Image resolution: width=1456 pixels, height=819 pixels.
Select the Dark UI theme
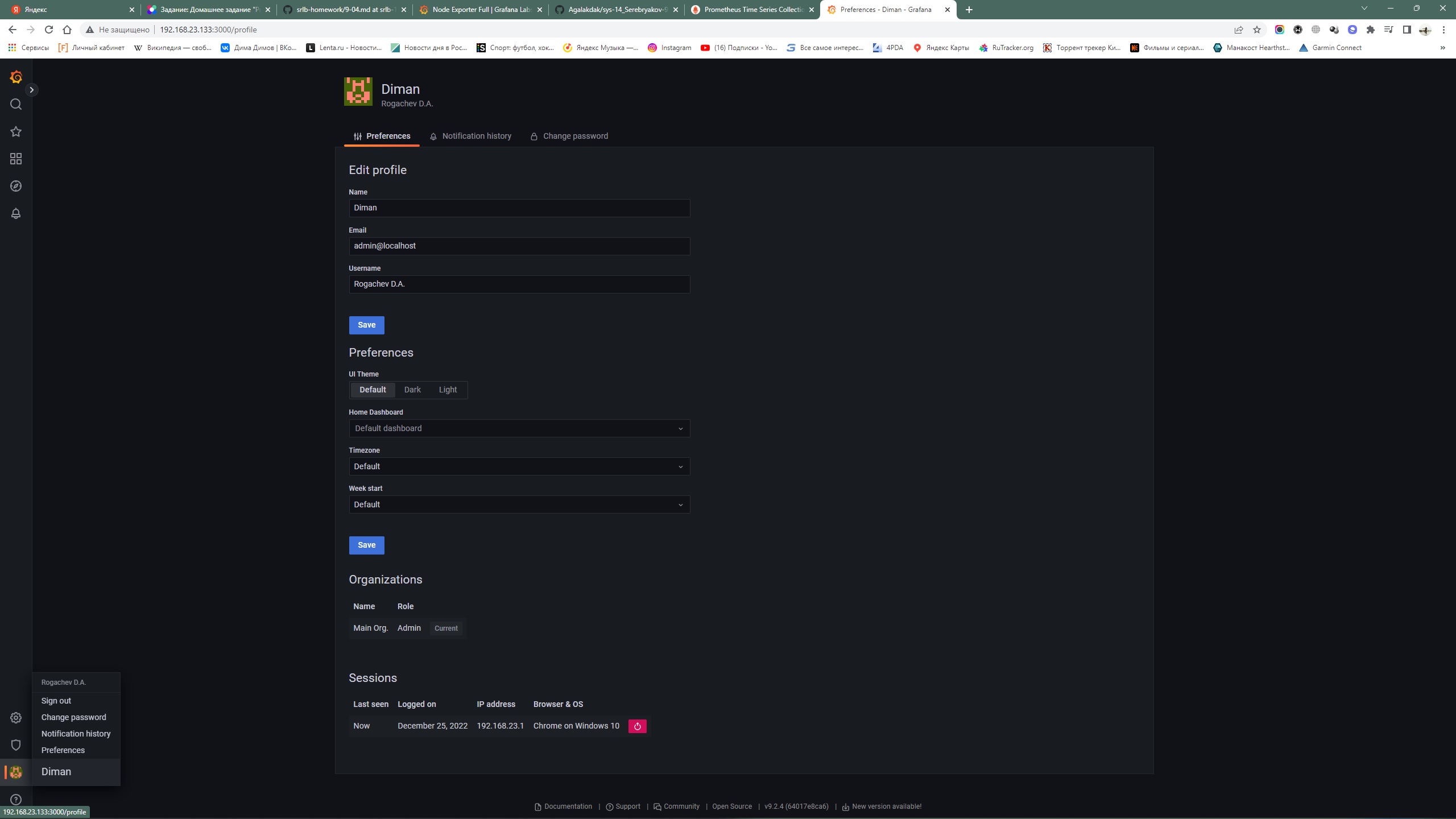click(412, 390)
